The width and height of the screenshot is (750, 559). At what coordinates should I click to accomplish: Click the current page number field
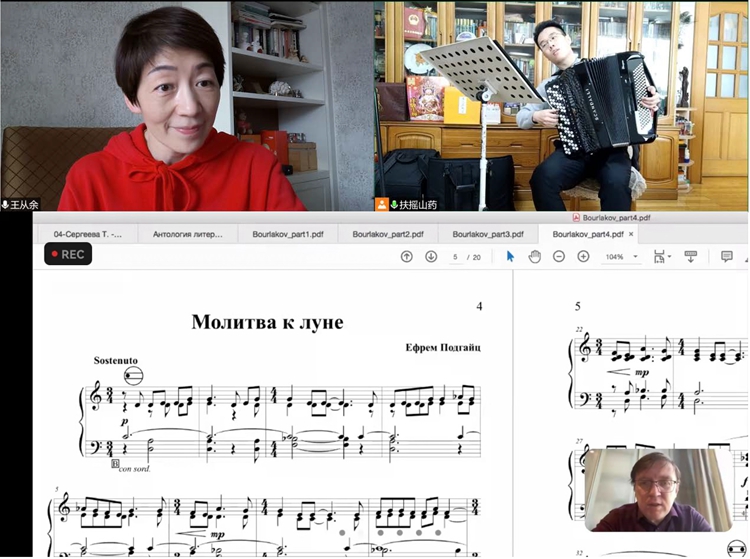[x=456, y=257]
